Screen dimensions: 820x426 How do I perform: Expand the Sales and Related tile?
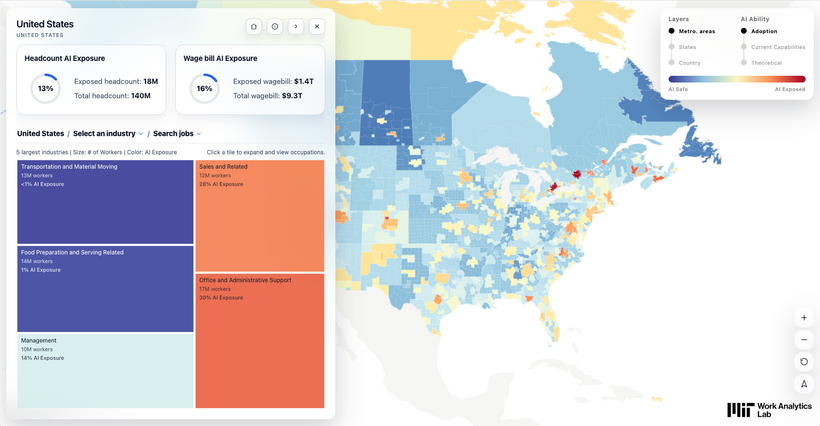click(x=260, y=216)
